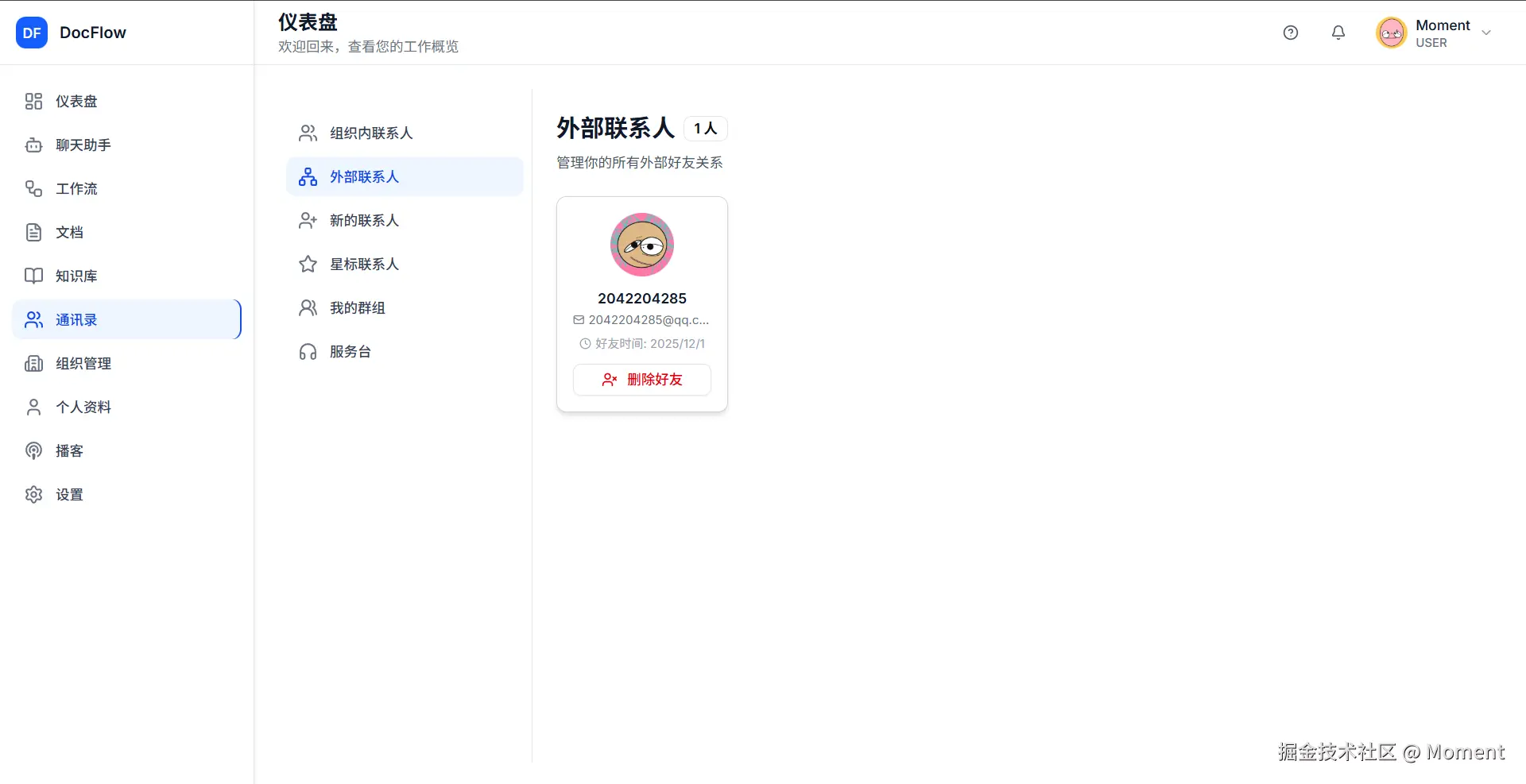Open the email link on the contact card
The height and width of the screenshot is (784, 1526).
click(641, 320)
